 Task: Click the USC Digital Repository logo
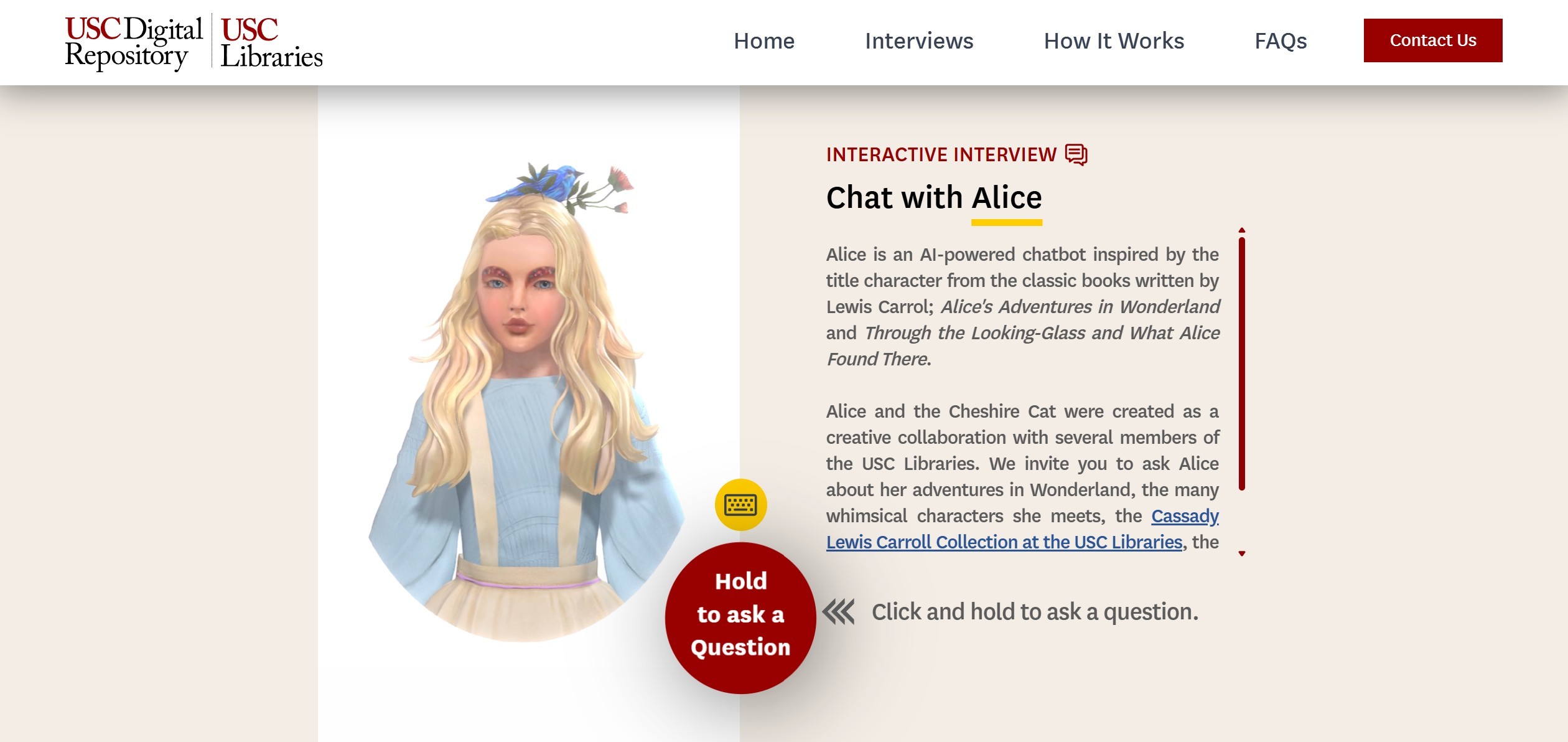(x=134, y=43)
